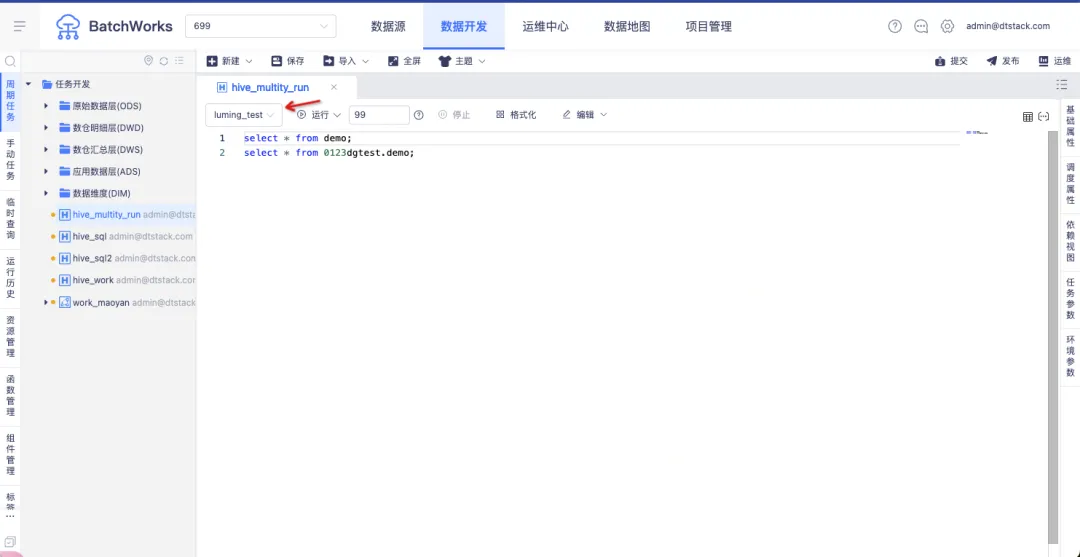Switch to 项目管理 menu

point(709,27)
